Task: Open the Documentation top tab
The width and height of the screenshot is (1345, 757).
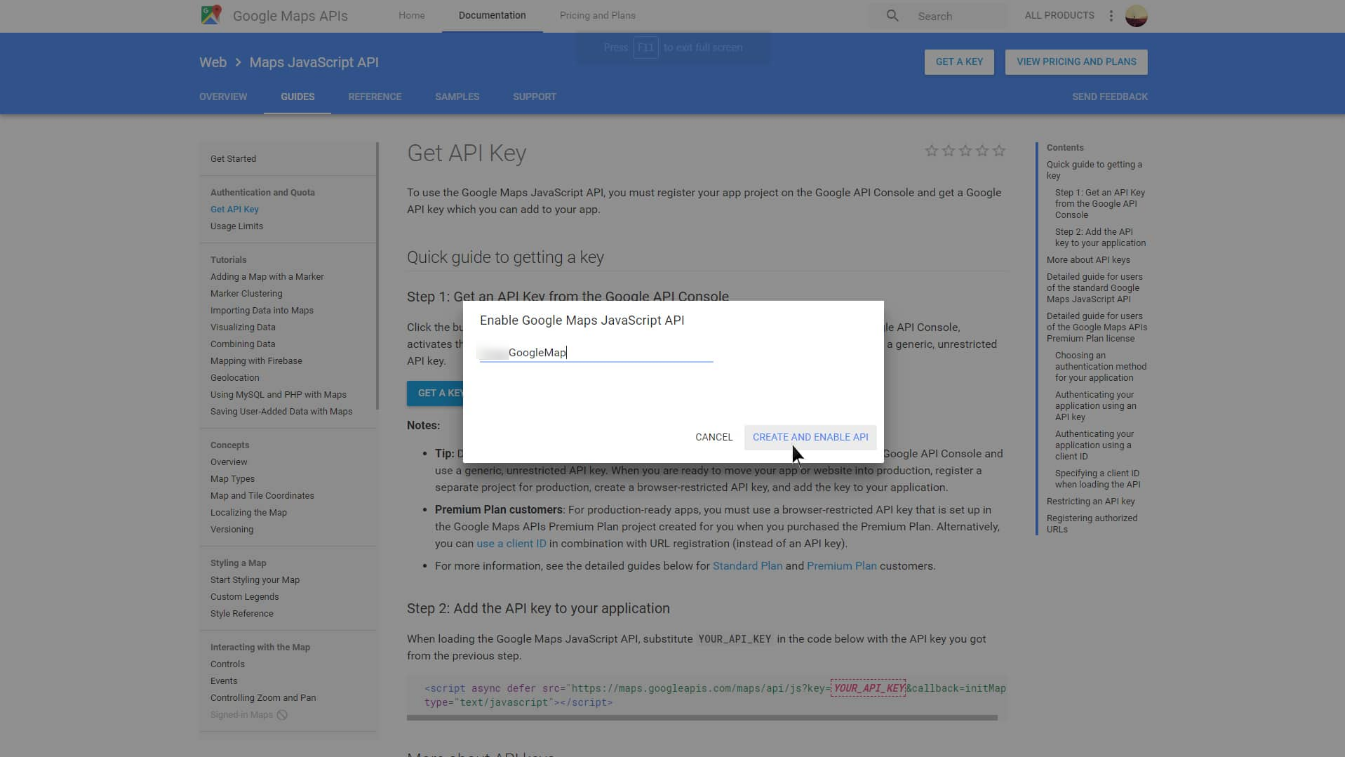Action: 492,16
